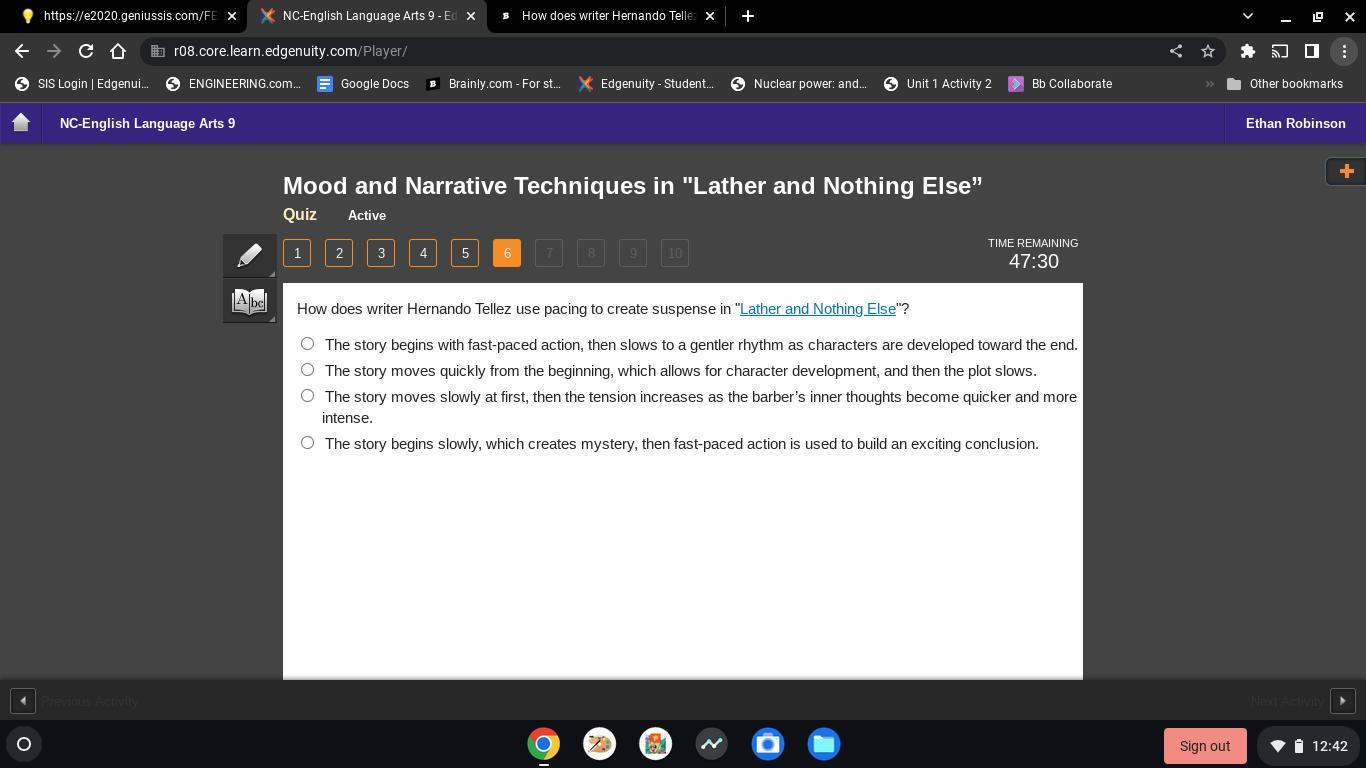Open the tab search dropdown arrow
Viewport: 1366px width, 768px height.
[x=1247, y=16]
